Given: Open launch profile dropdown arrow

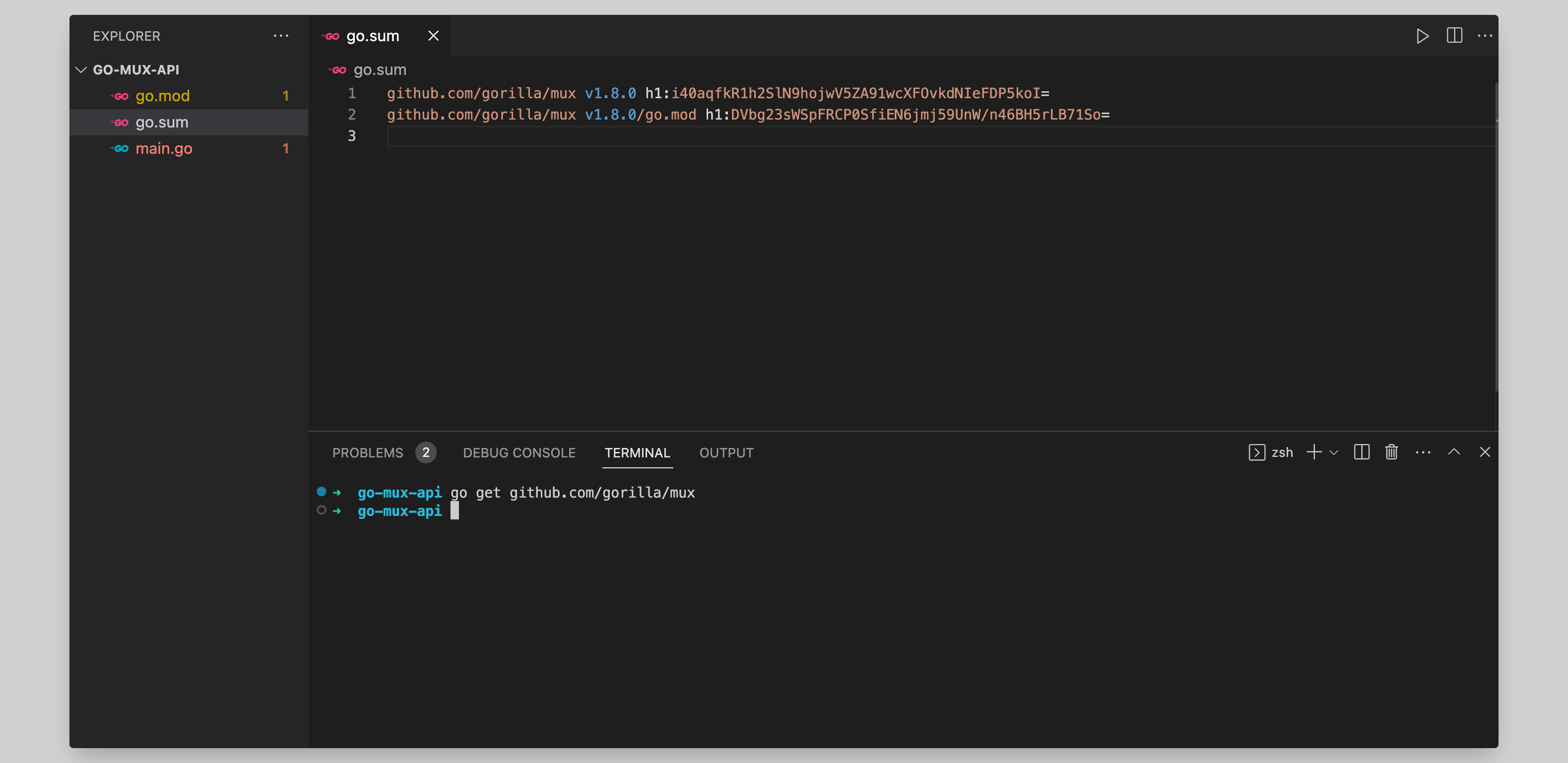Looking at the screenshot, I should click(x=1334, y=452).
